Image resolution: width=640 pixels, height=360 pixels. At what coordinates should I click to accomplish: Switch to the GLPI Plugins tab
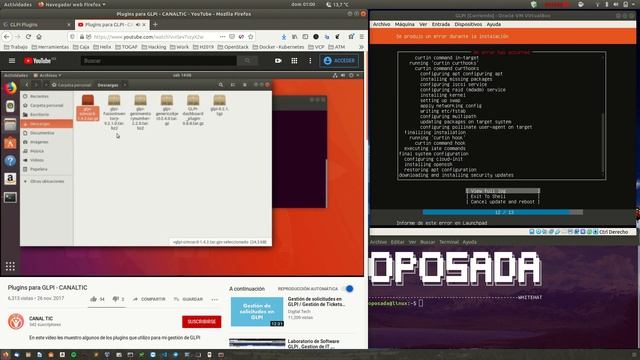tap(37, 25)
